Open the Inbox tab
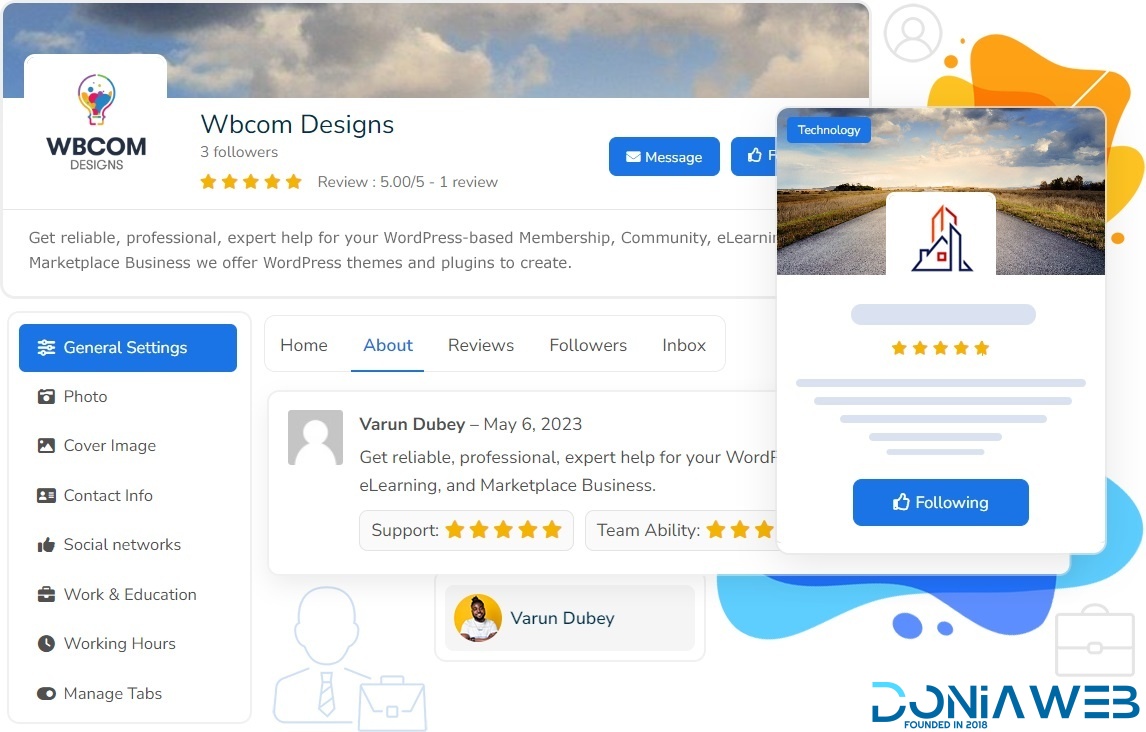1146x732 pixels. tap(684, 345)
